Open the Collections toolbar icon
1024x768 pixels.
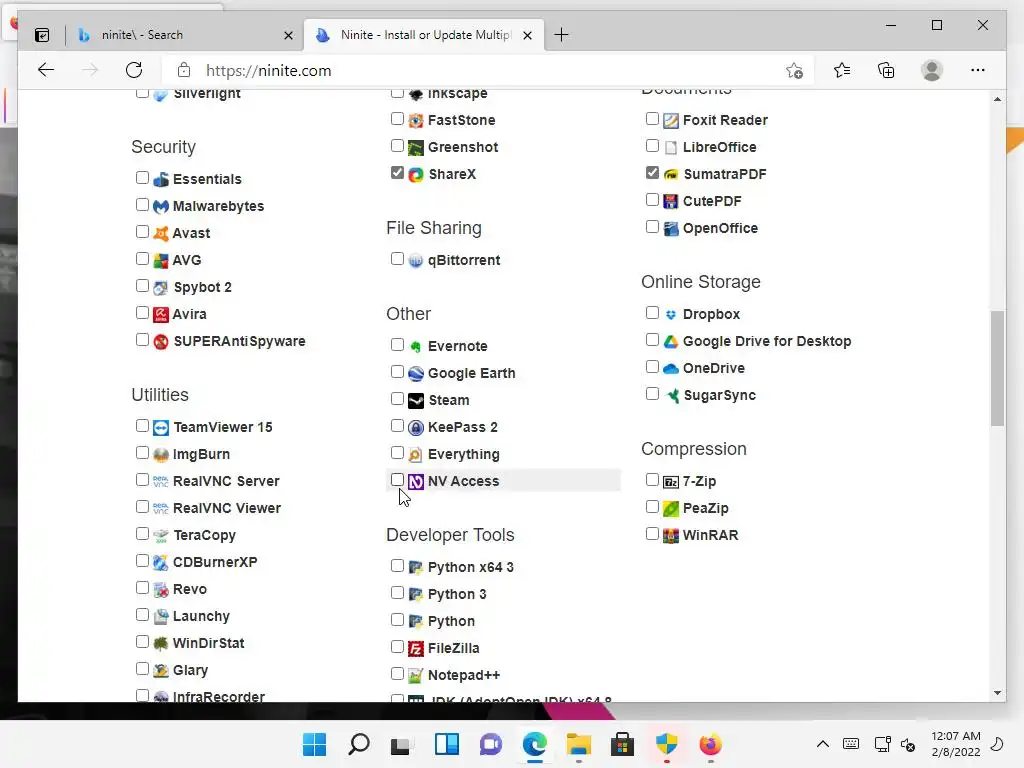point(886,70)
